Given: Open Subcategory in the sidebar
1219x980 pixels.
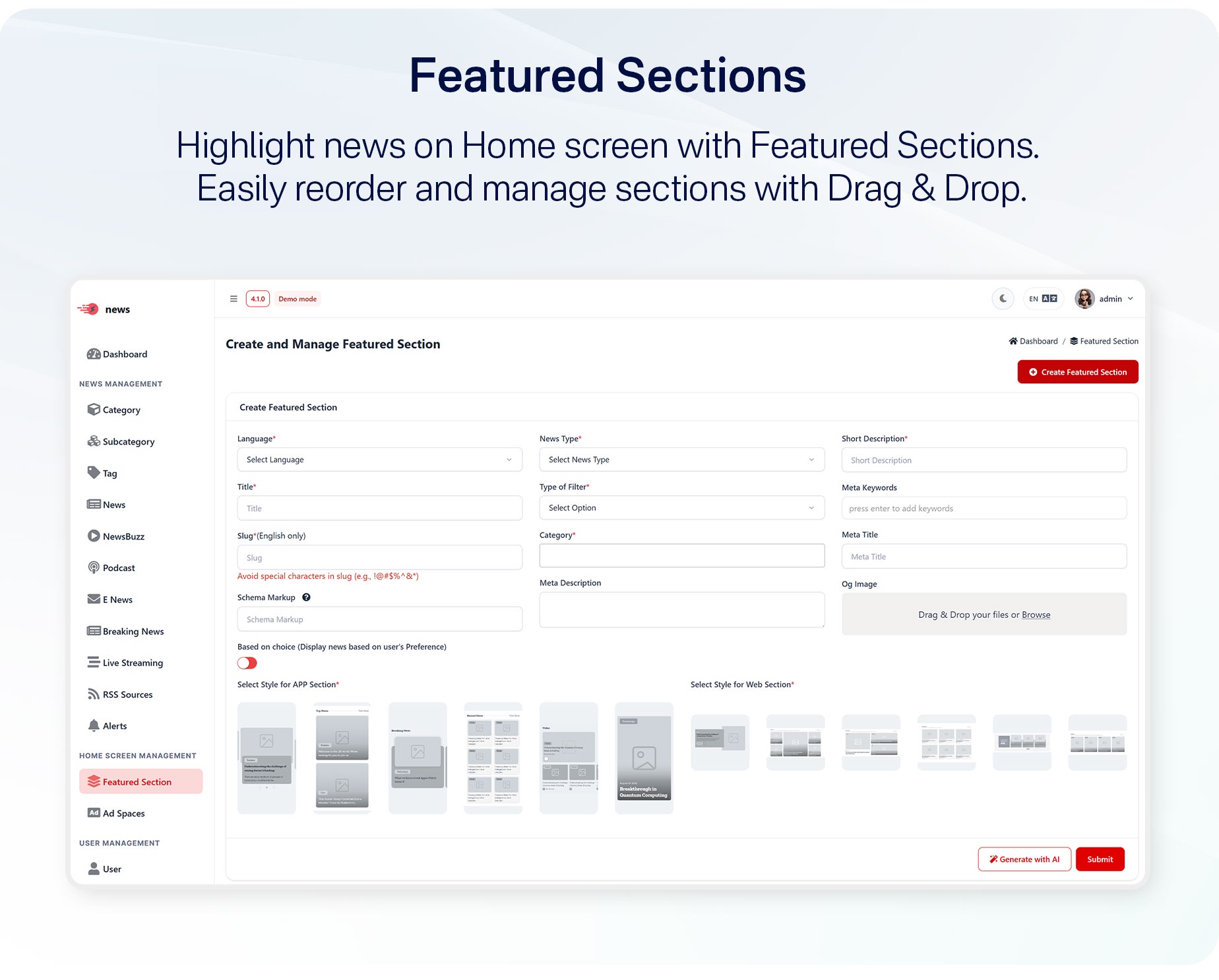Looking at the screenshot, I should coord(121,441).
